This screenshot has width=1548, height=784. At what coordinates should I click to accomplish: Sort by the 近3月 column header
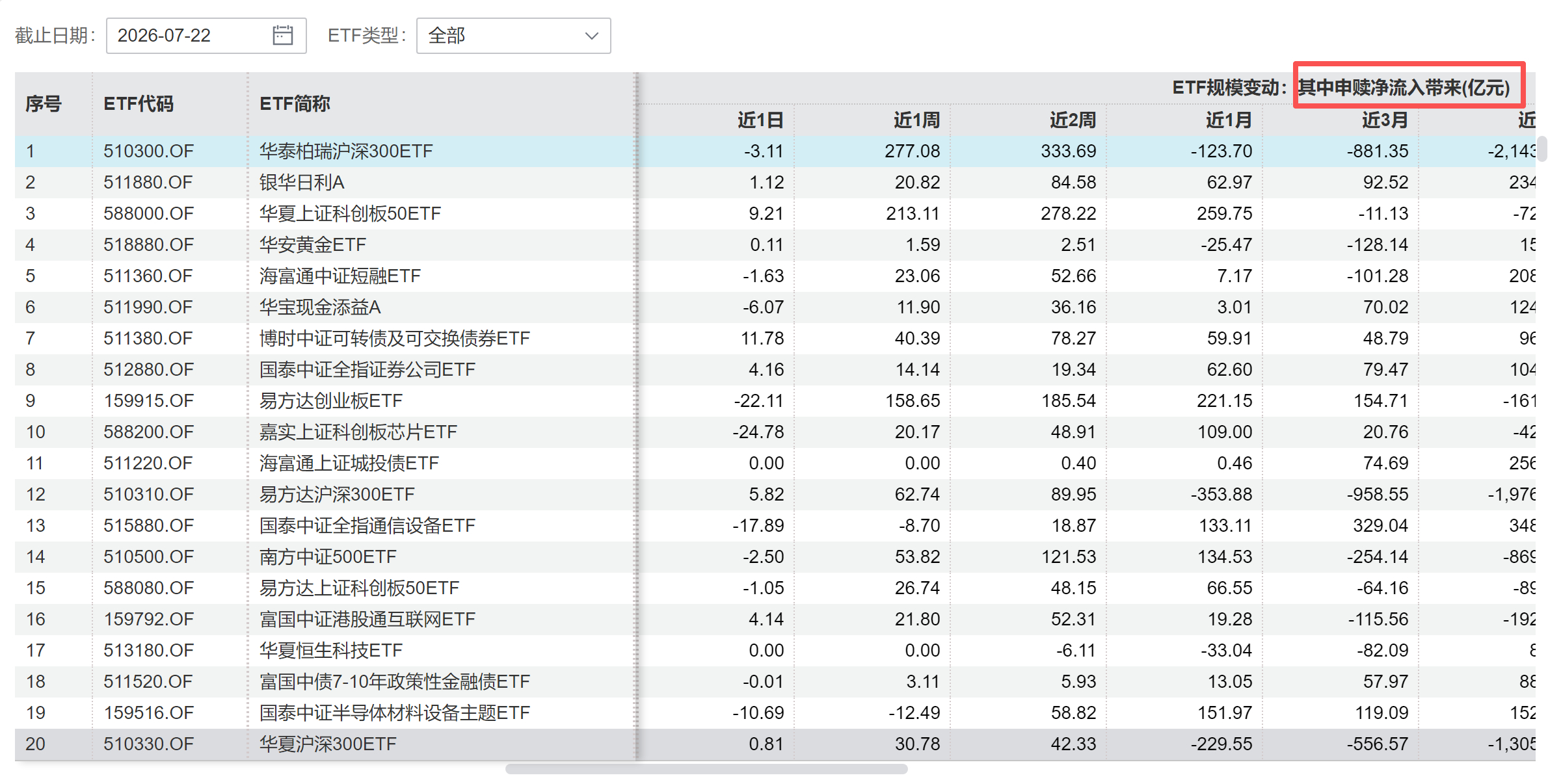(1385, 120)
